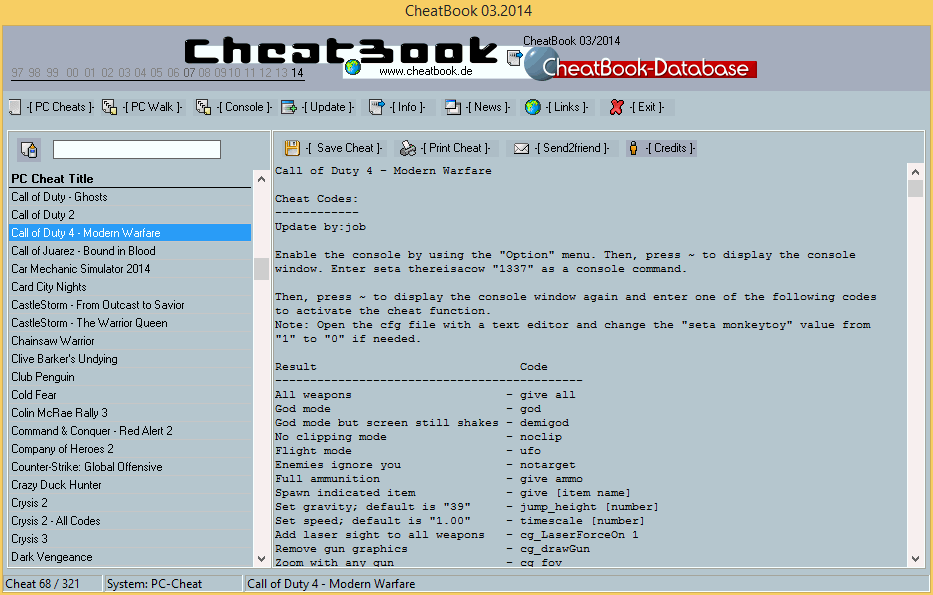Click the Send2friend label
The image size is (933, 595).
pyautogui.click(x=572, y=148)
